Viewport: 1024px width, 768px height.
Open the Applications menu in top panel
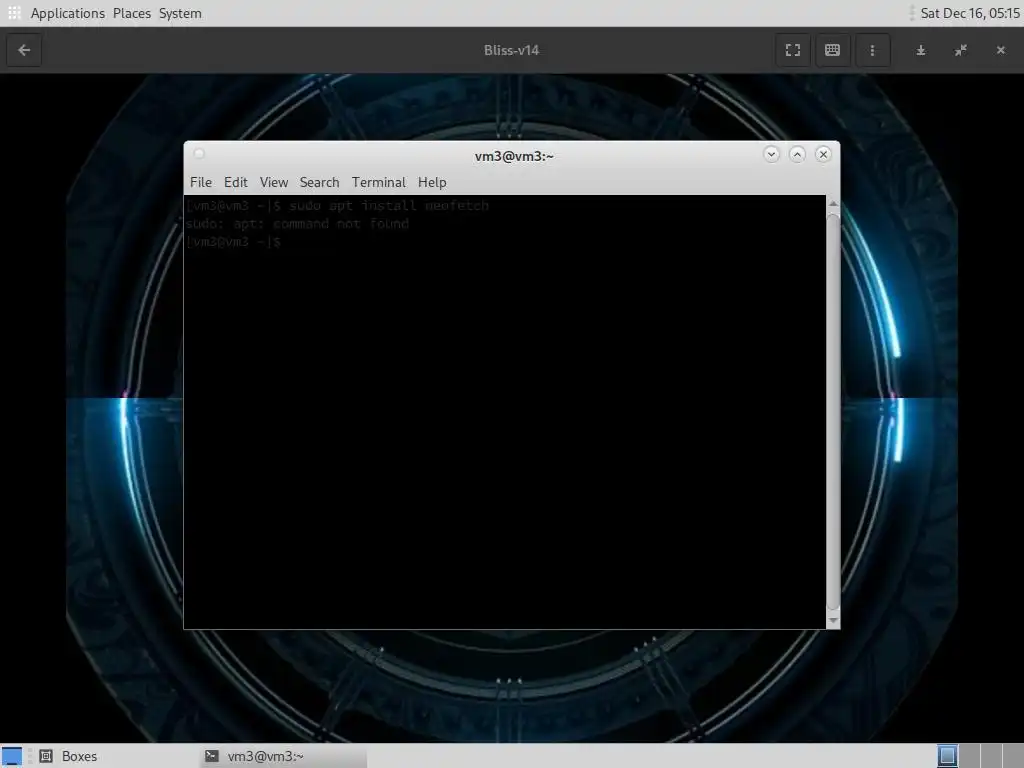pos(67,13)
